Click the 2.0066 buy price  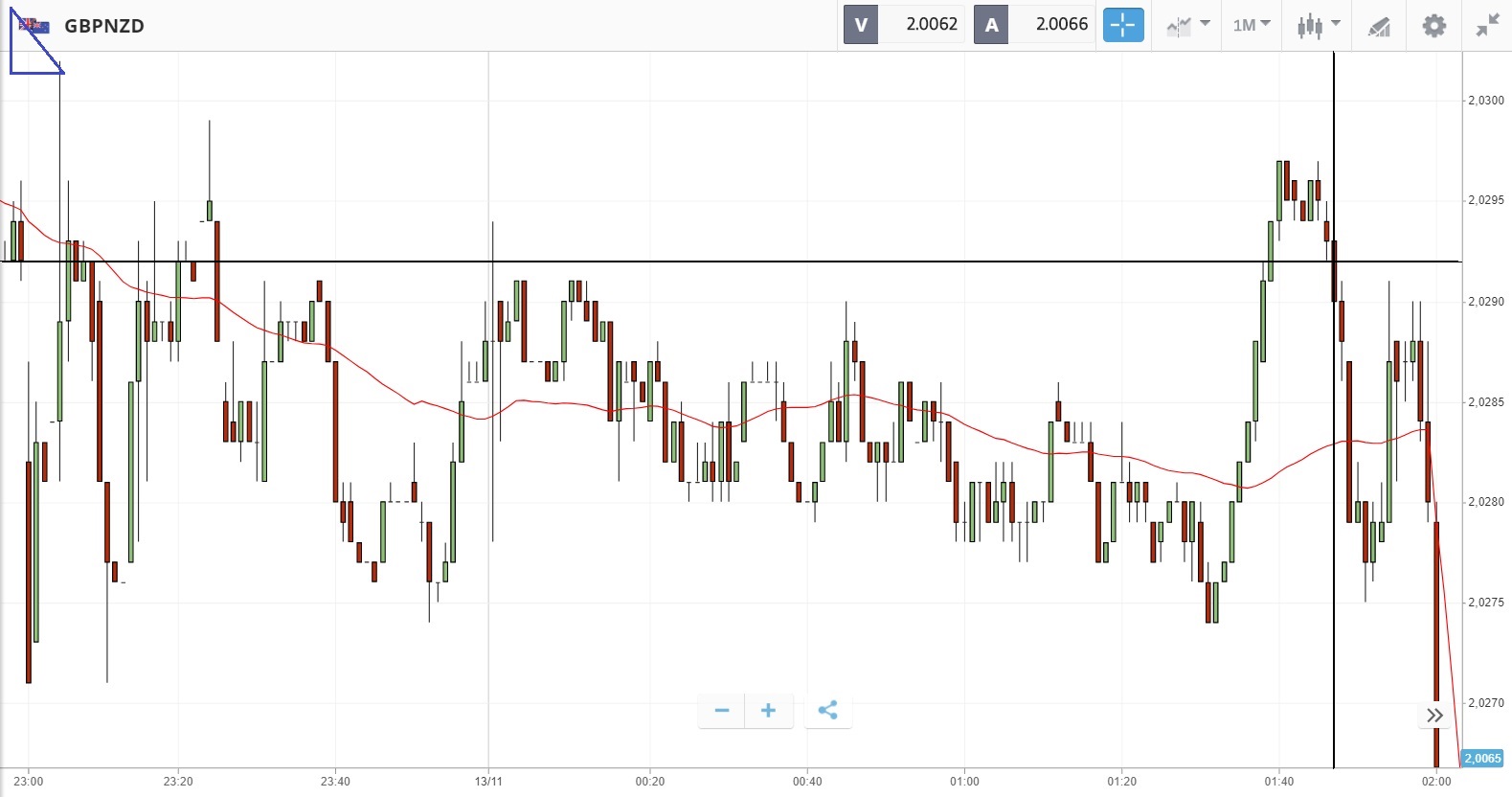pyautogui.click(x=1062, y=25)
